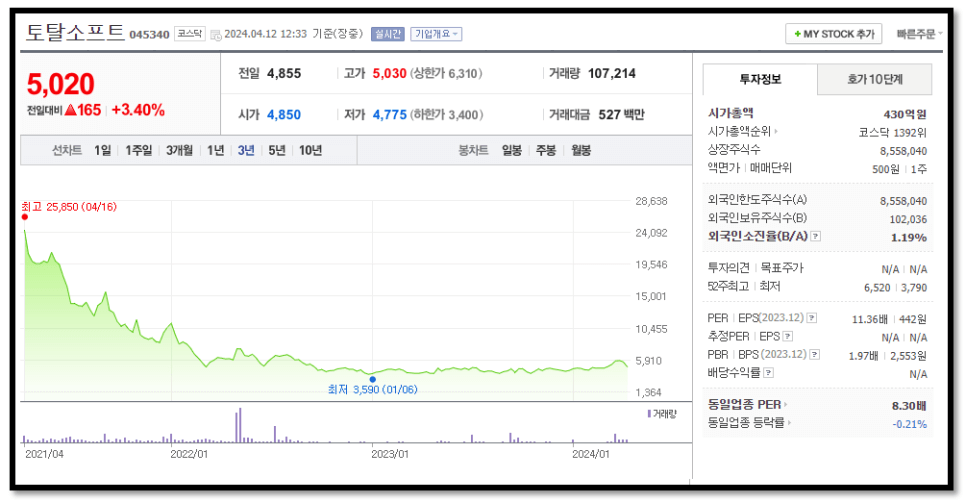The image size is (966, 503).
Task: Select the 5년 line chart period
Action: 277,150
